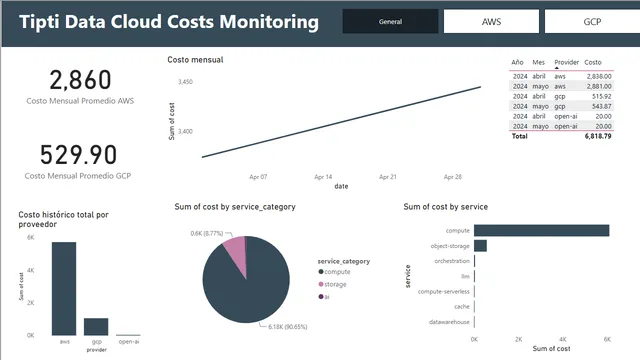Click the Tipti Data Cloud Costs Monitoring heading

[x=169, y=22]
